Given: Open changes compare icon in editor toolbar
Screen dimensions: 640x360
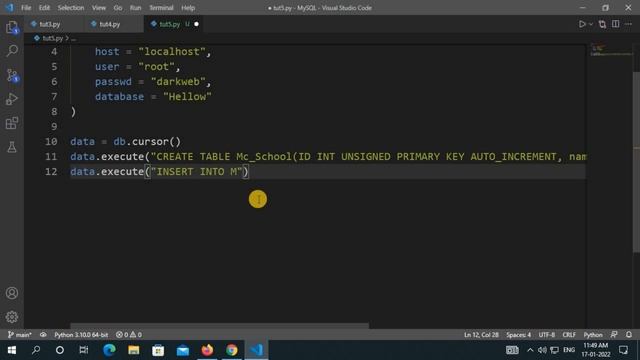Looking at the screenshot, I should coord(602,24).
